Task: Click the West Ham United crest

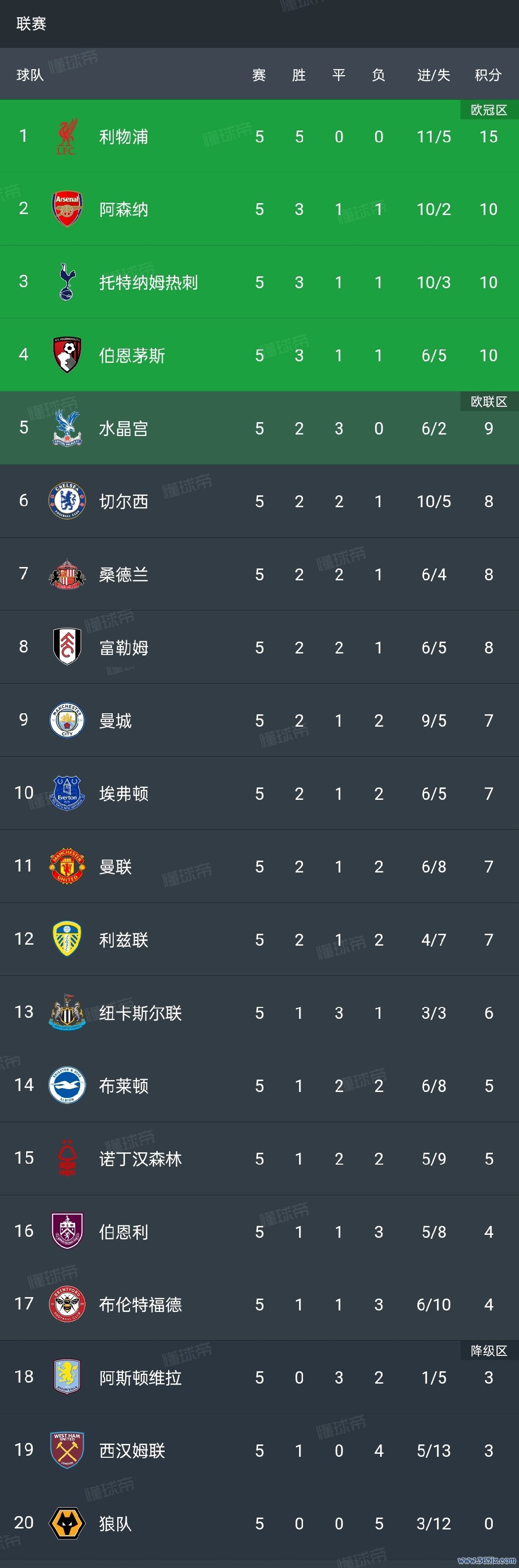Action: (67, 1450)
